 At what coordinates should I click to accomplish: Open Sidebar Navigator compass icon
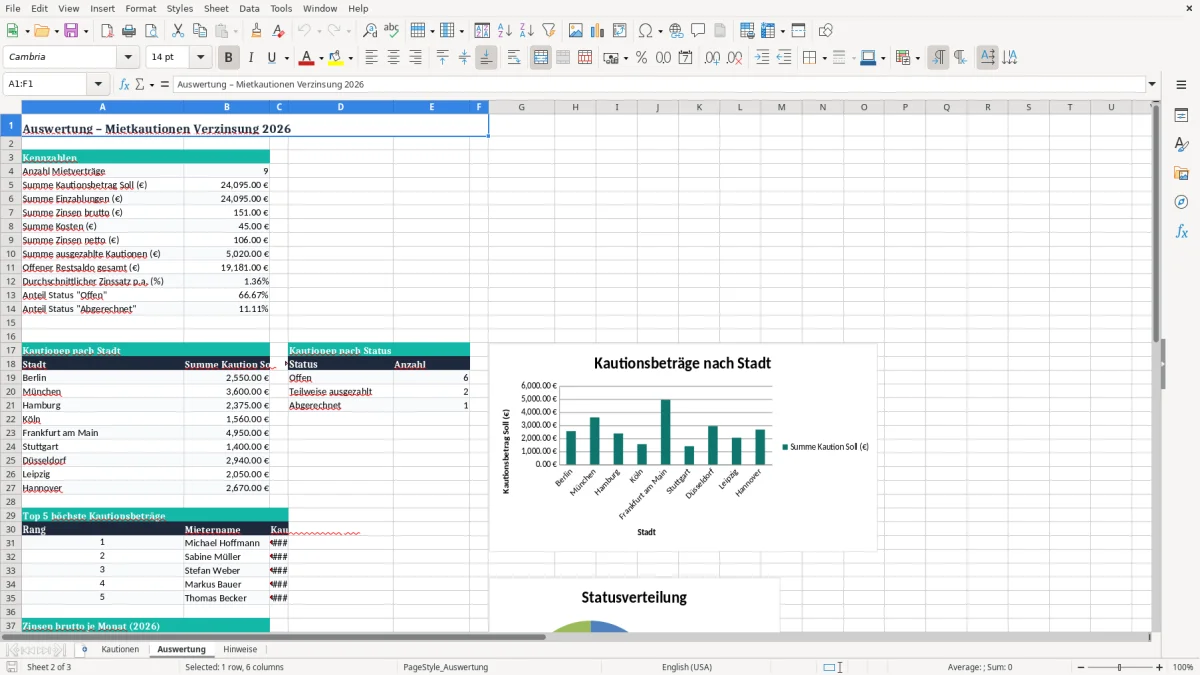click(1181, 202)
